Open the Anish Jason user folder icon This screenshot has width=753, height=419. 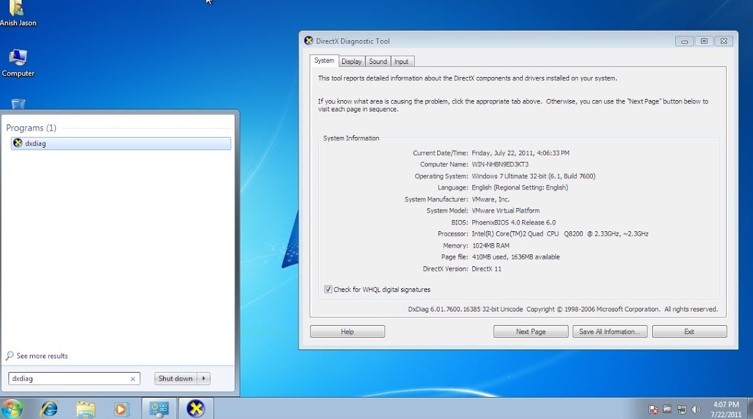(x=18, y=13)
